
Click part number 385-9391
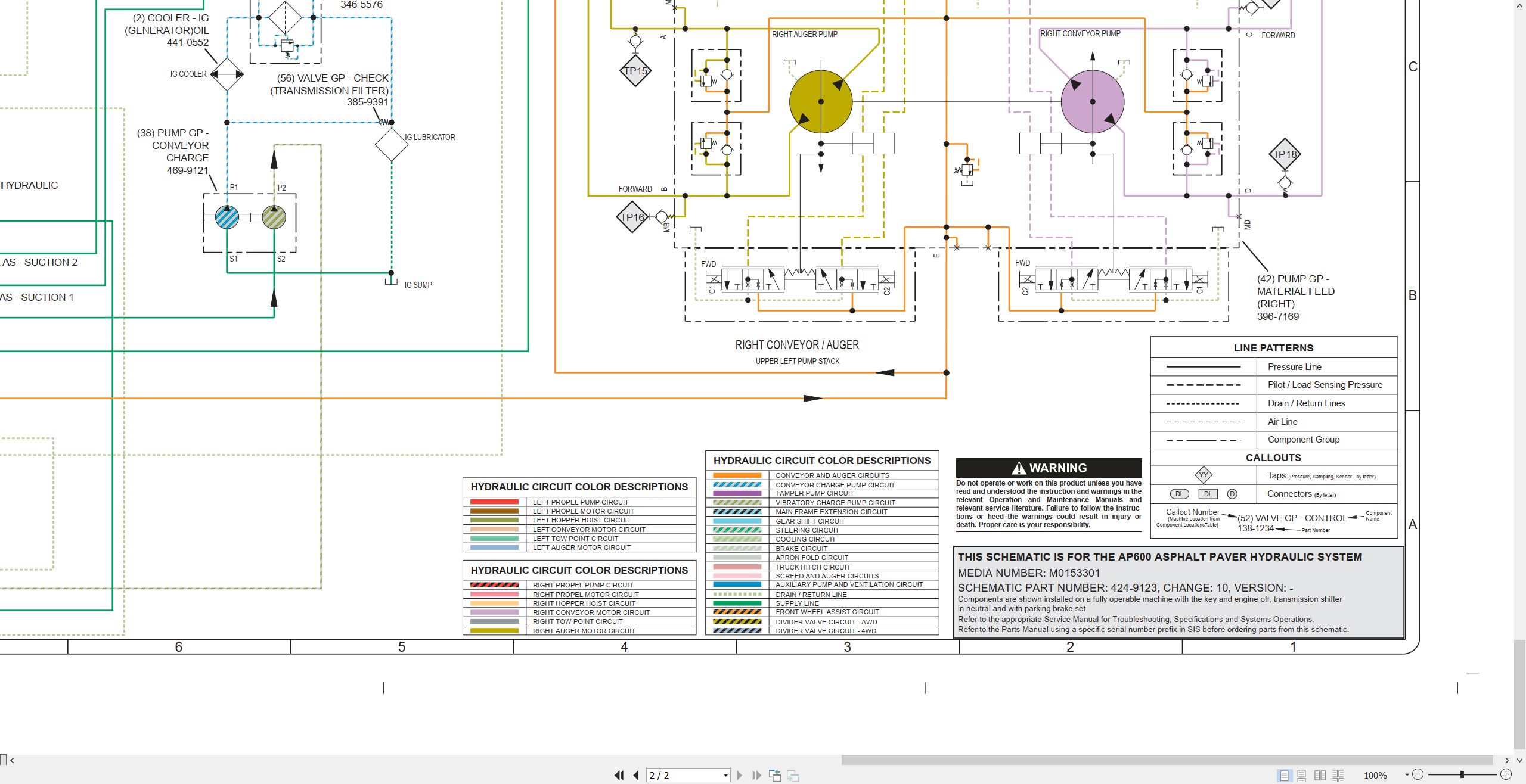367,102
